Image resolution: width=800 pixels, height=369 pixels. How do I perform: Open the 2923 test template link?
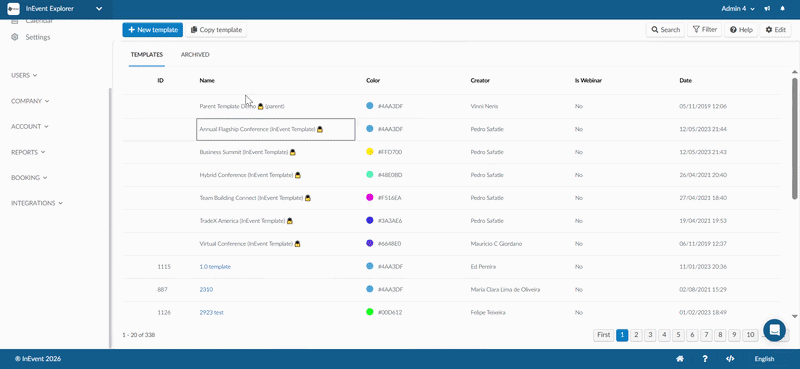[x=211, y=312]
